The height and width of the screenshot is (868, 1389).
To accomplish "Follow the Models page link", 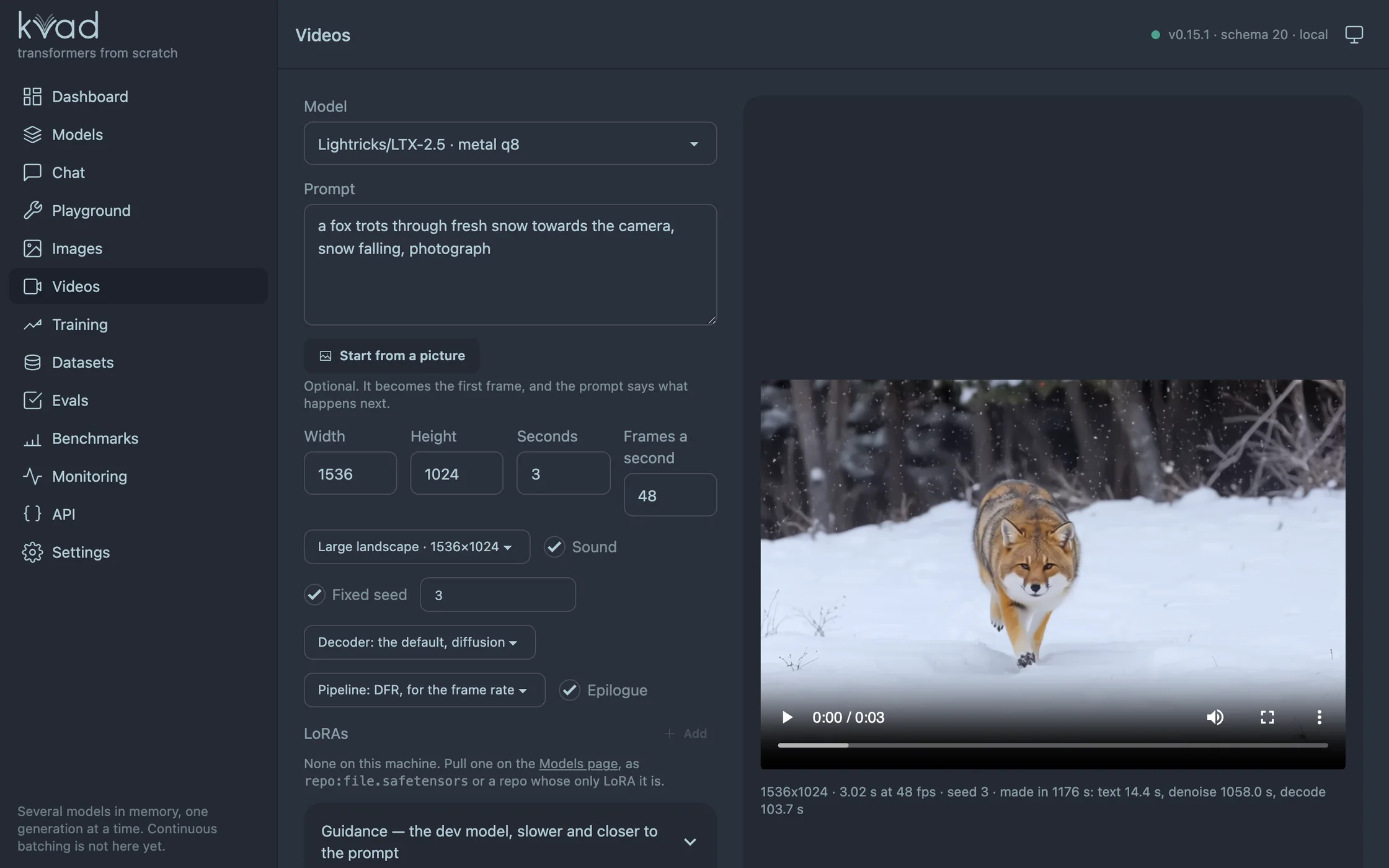I will click(x=578, y=764).
